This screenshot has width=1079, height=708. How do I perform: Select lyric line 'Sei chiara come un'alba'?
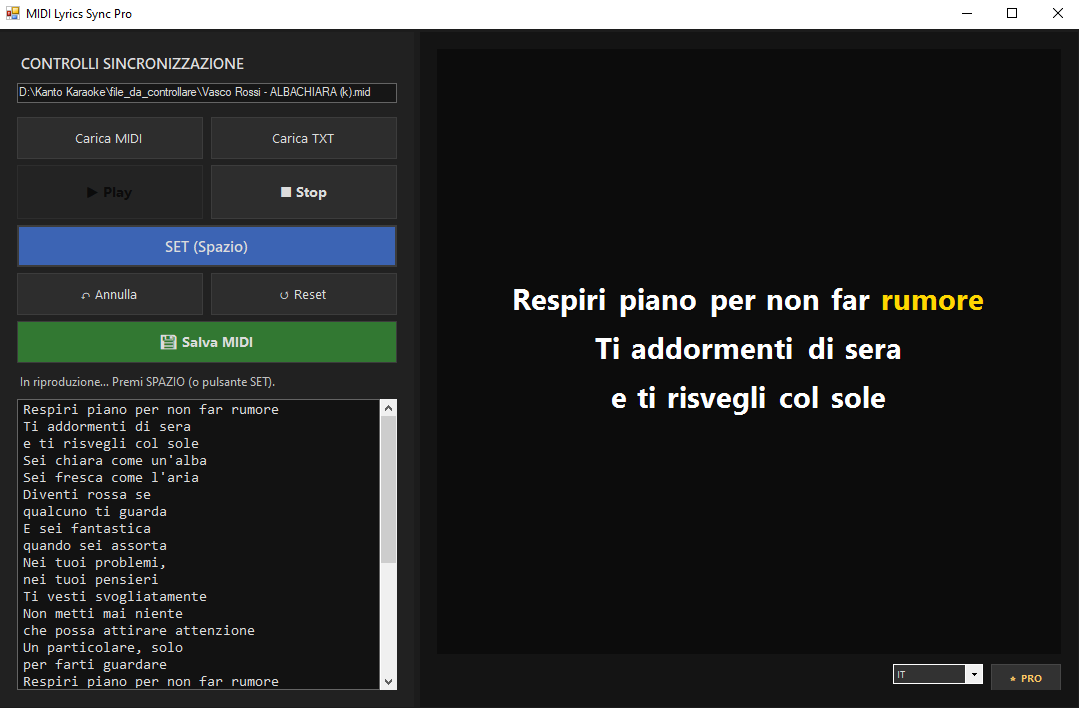click(115, 460)
